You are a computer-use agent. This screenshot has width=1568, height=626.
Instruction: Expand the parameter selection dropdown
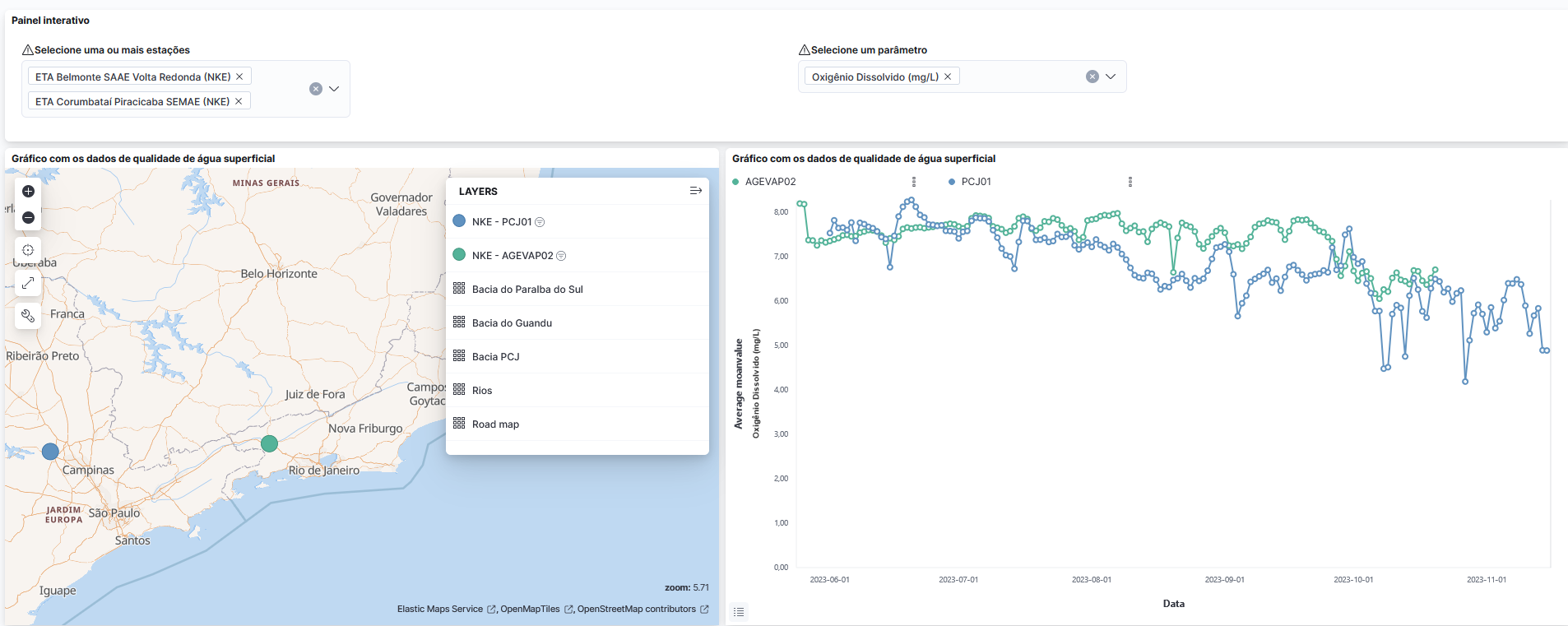pyautogui.click(x=1111, y=77)
